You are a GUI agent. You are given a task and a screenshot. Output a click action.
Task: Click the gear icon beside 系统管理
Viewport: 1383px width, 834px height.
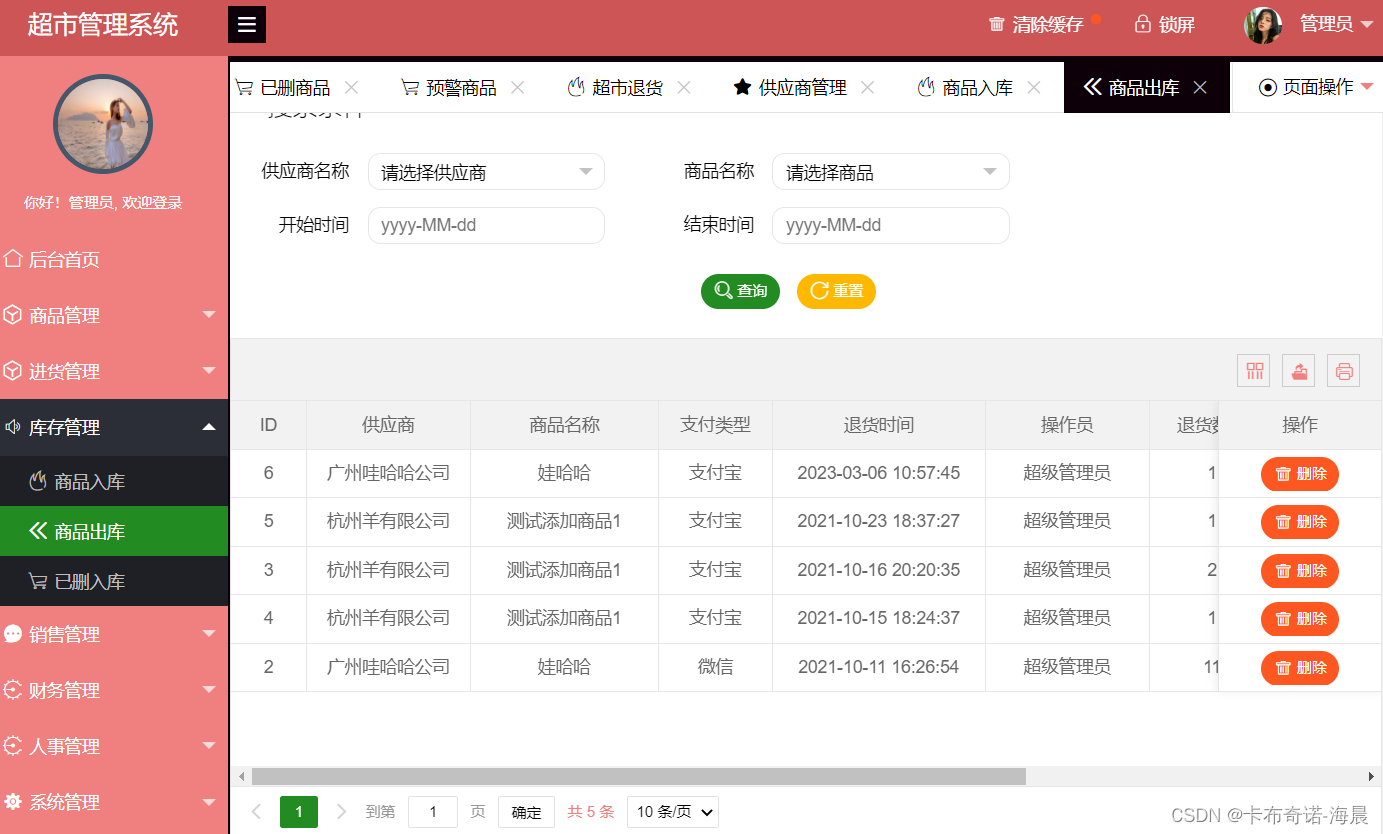coord(13,802)
